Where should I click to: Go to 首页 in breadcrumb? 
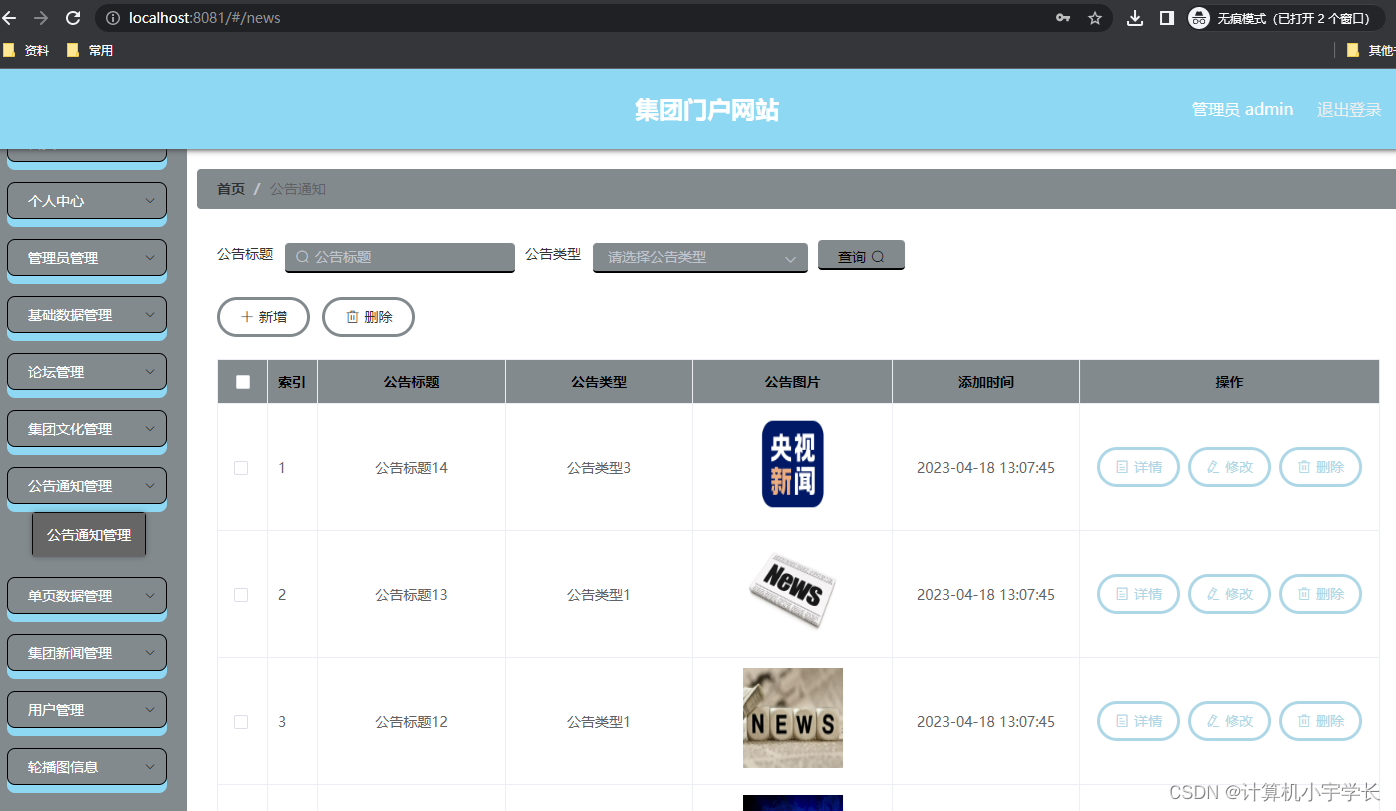point(231,189)
